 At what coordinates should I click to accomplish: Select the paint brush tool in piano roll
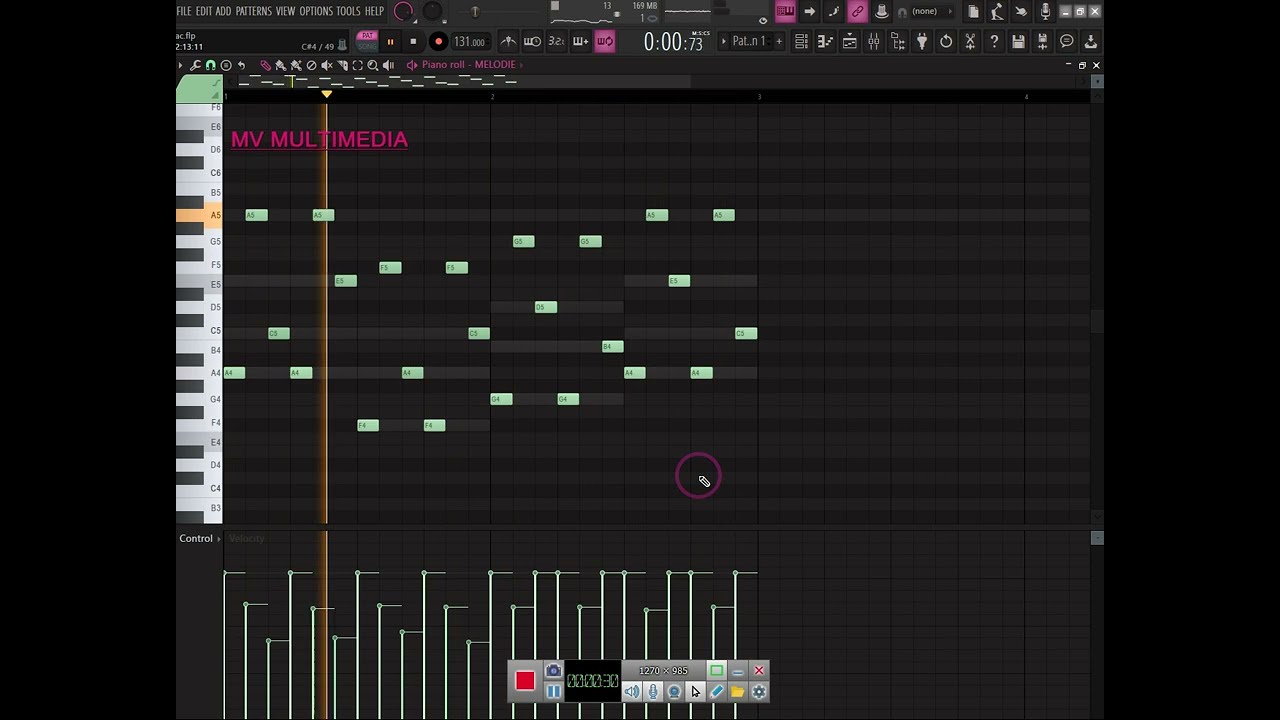click(281, 65)
